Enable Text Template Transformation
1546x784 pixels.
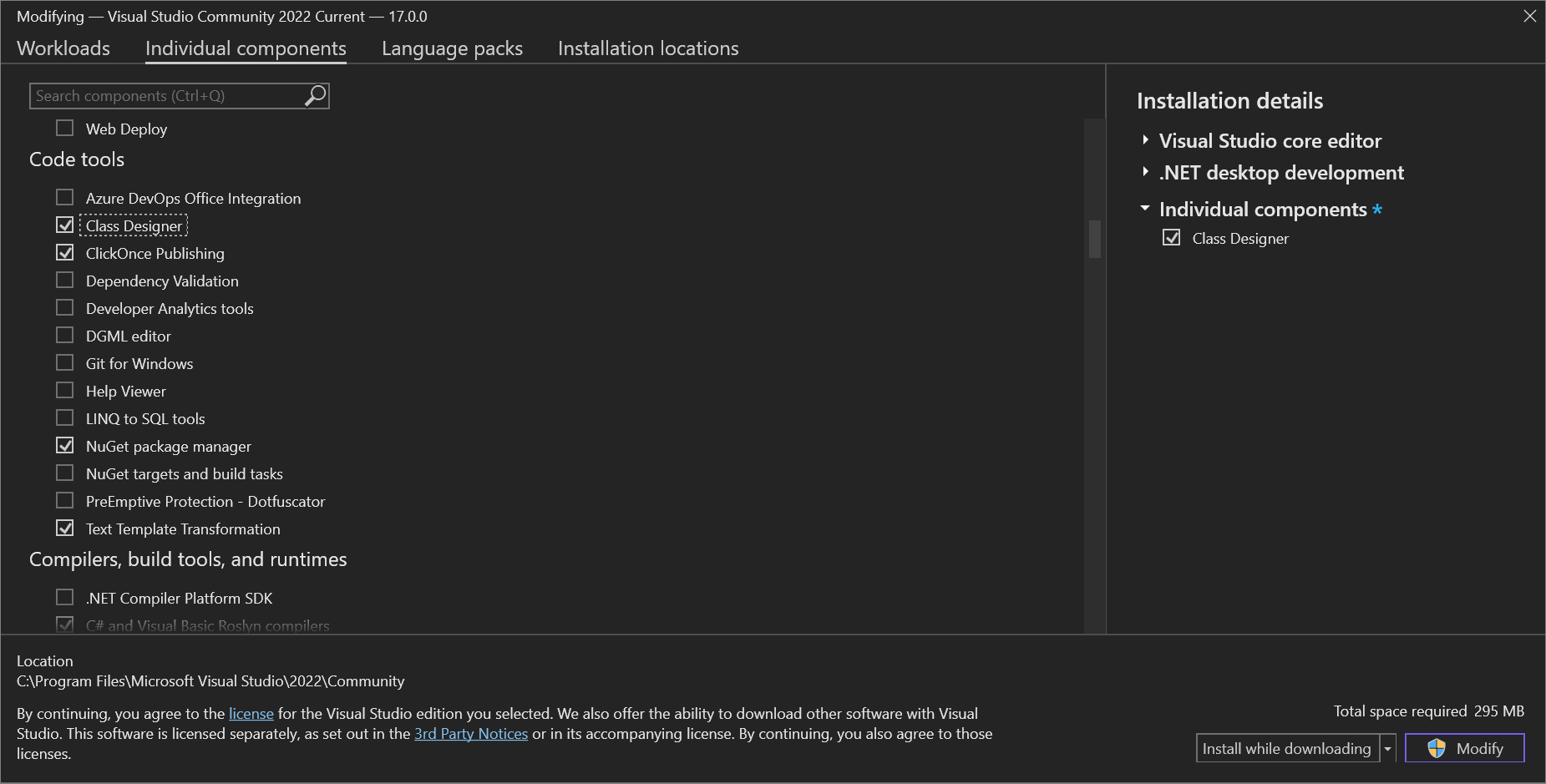tap(65, 528)
